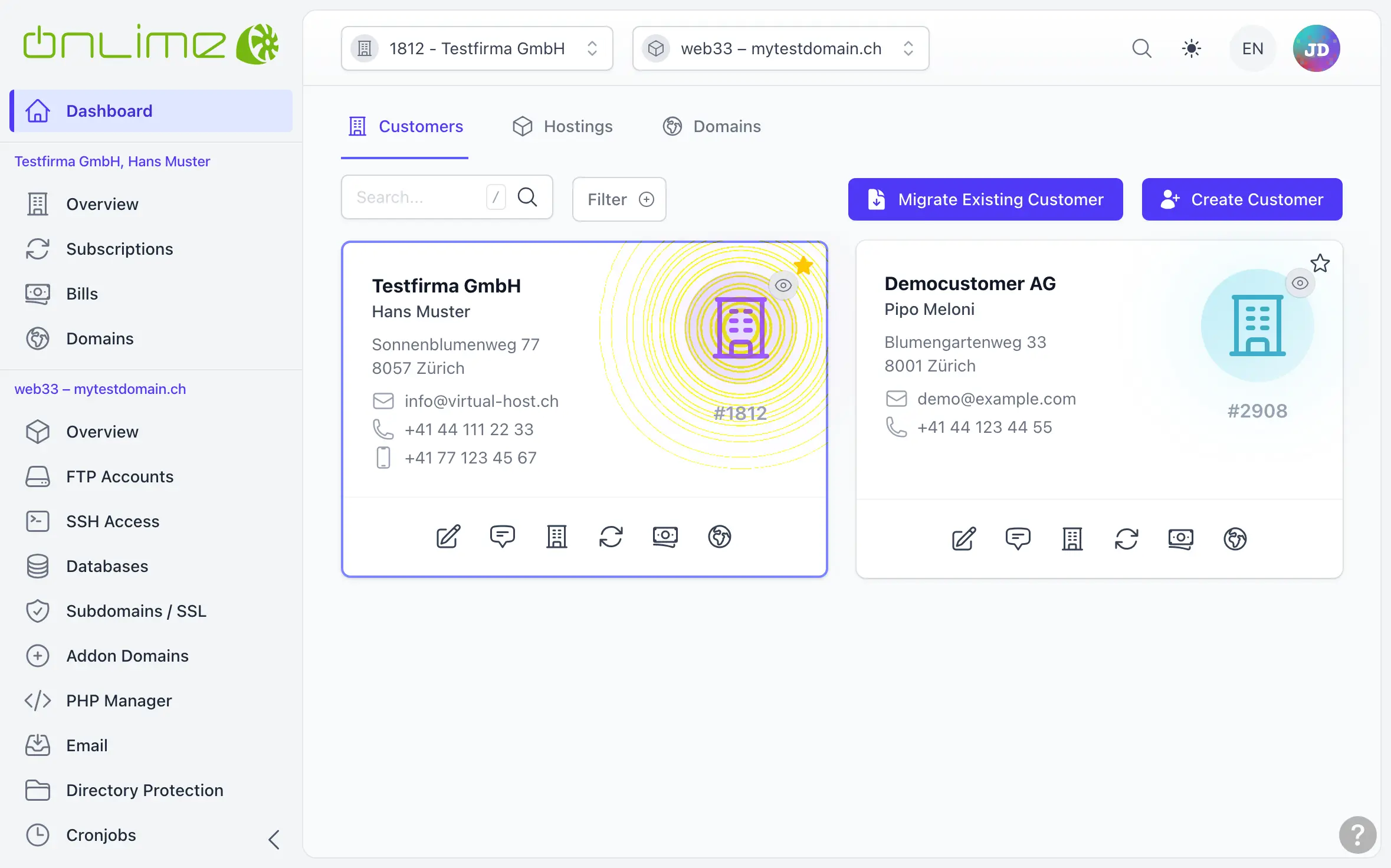1391x868 pixels.
Task: Click bills money icon on Testfirma GmbH card
Action: 665,537
